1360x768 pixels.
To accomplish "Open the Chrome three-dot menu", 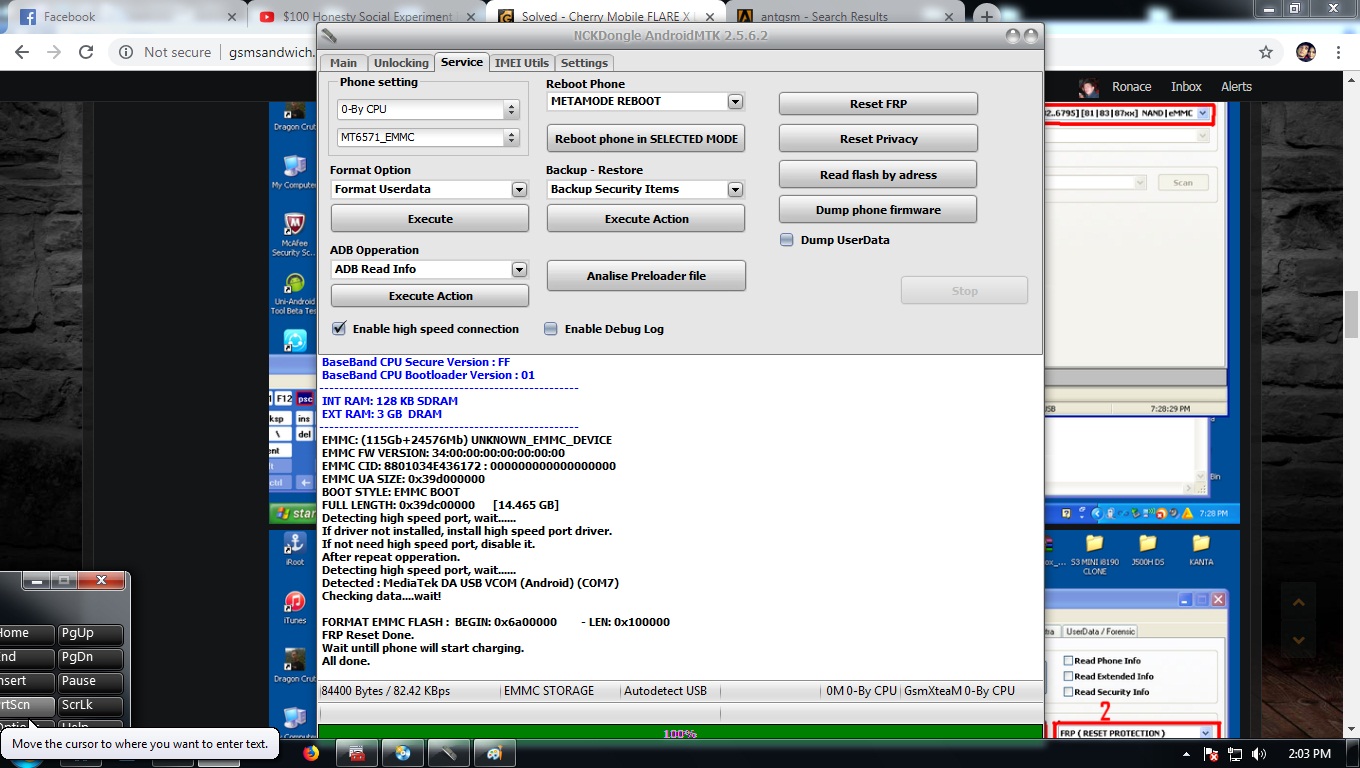I will (1338, 52).
